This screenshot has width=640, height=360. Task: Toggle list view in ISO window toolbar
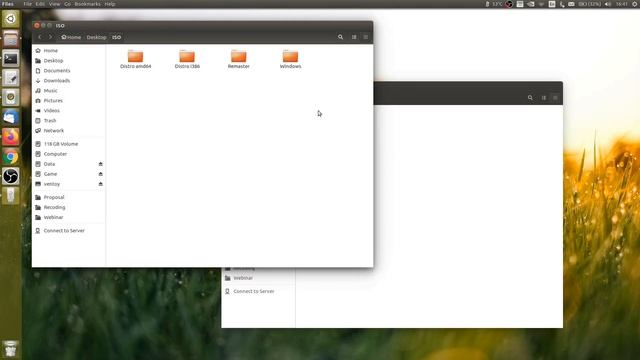point(354,37)
